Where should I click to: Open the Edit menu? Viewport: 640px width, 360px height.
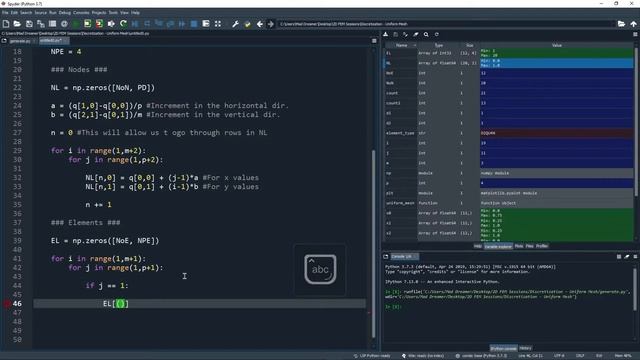[x=14, y=13]
